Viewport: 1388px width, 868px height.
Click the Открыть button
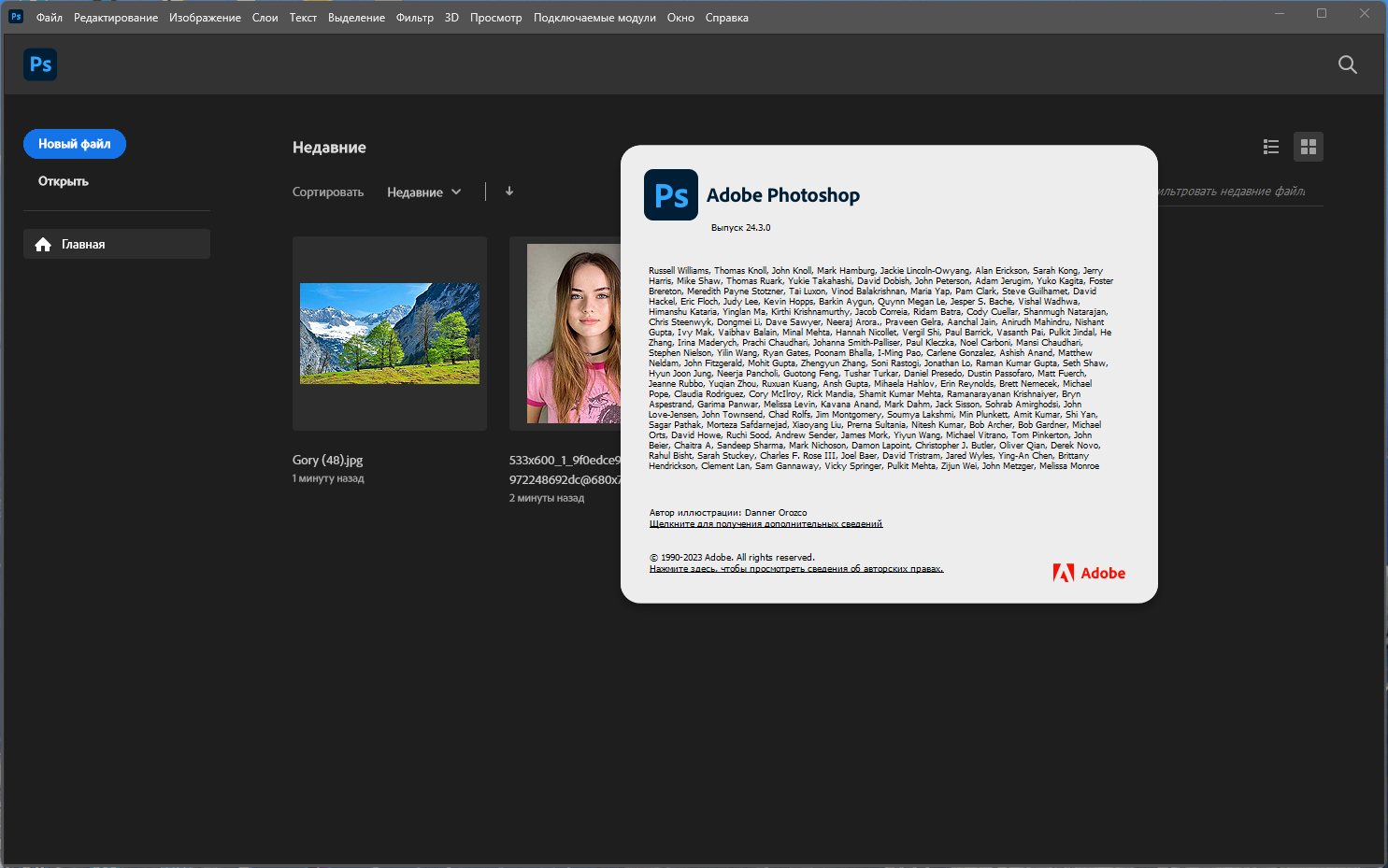tap(64, 181)
